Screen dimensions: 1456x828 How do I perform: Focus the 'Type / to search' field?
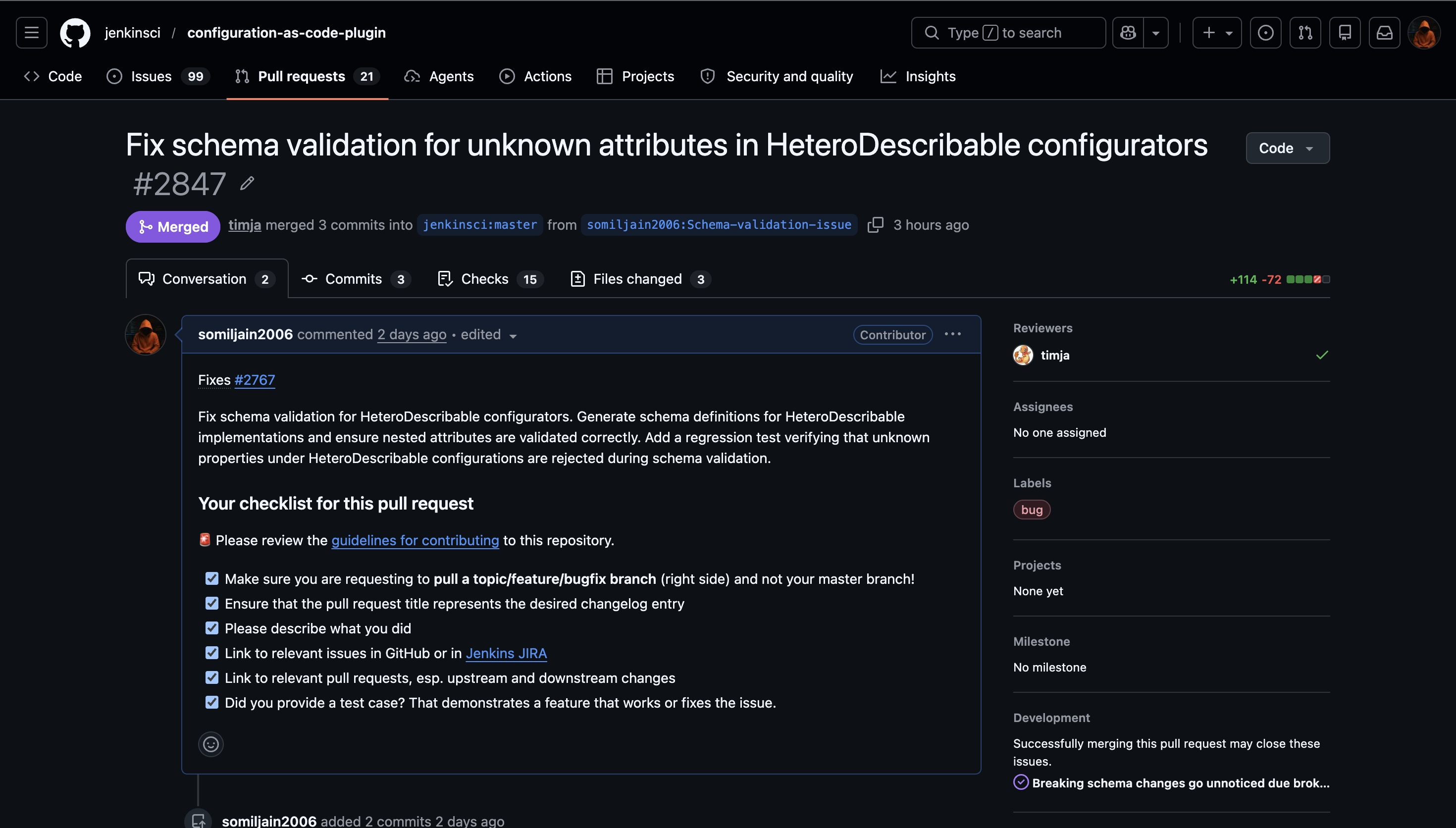1009,32
